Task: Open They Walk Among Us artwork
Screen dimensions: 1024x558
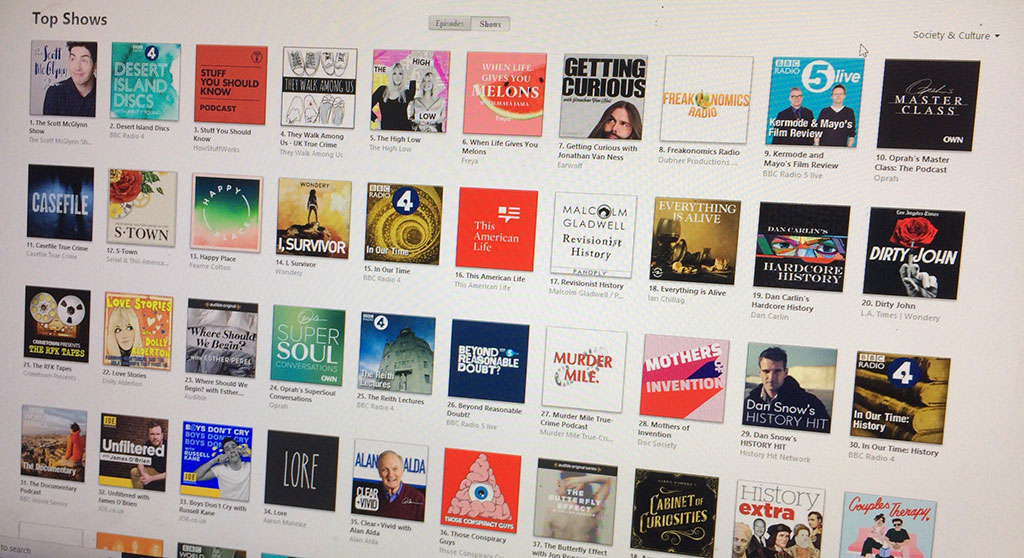Action: coord(319,88)
